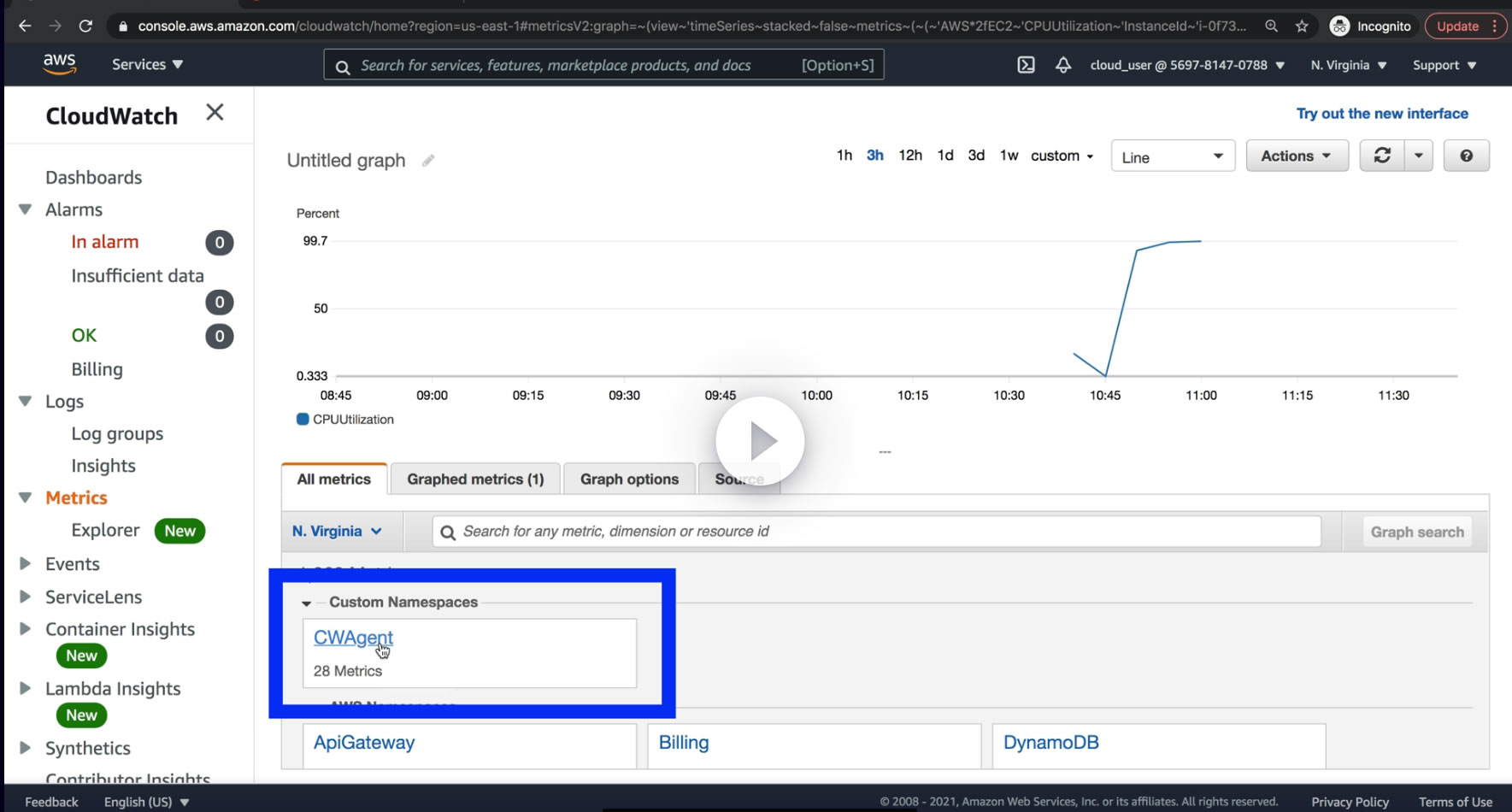Click Try out the new interface

click(1382, 114)
